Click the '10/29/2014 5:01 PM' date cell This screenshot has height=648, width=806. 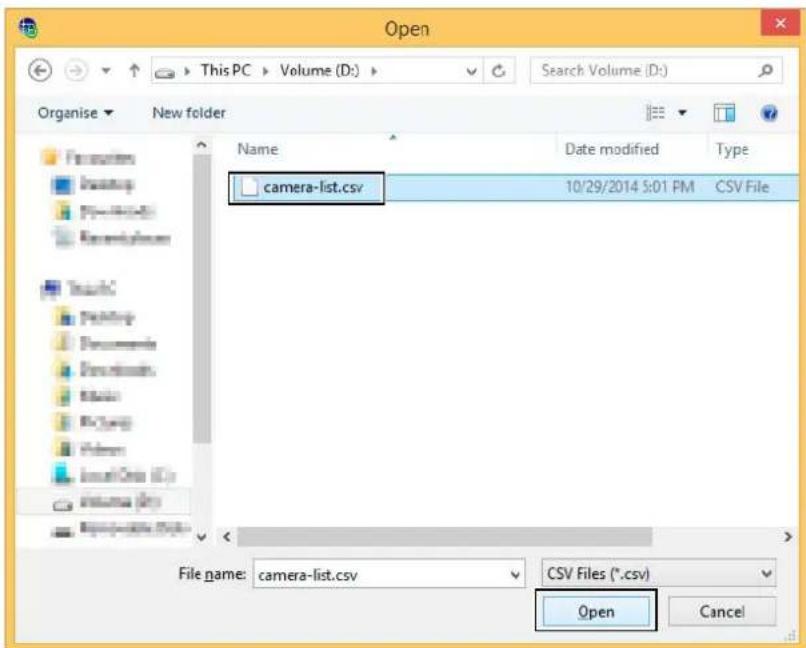tap(630, 187)
